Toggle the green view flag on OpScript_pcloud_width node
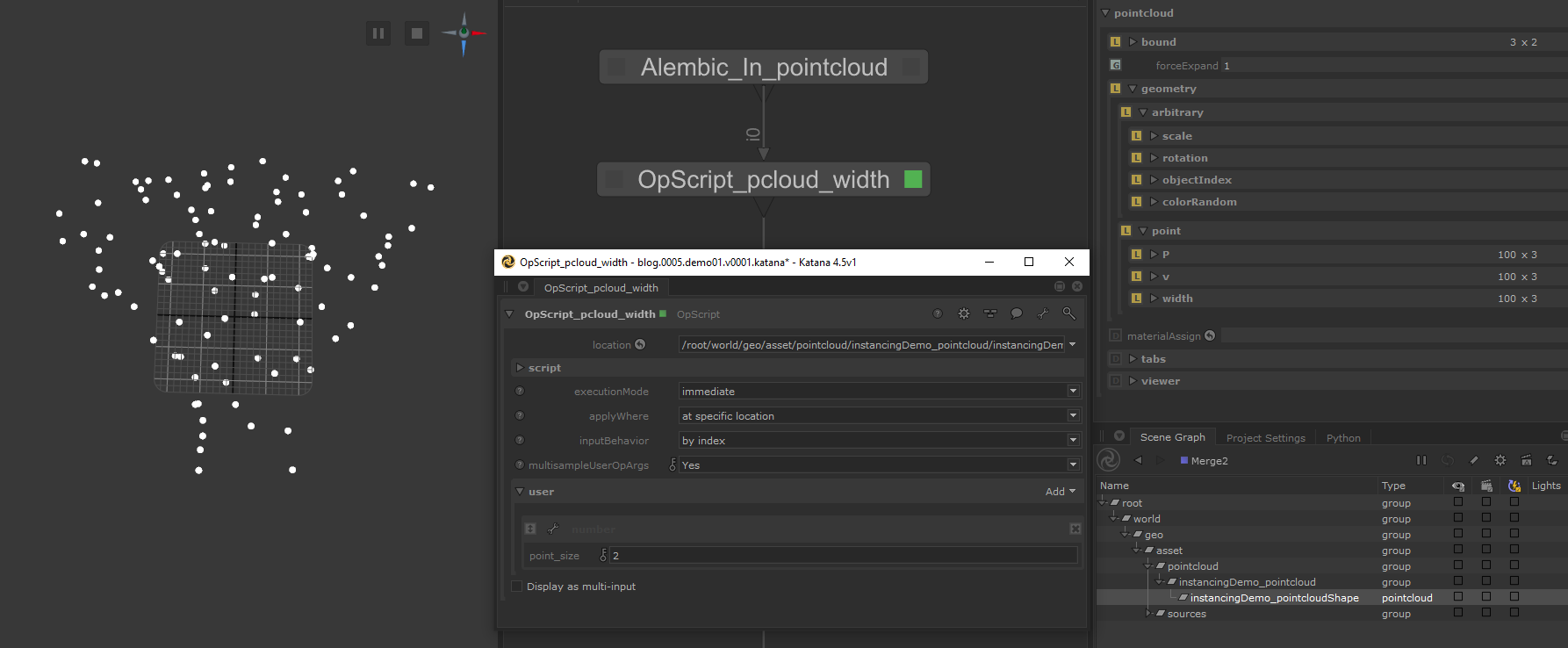Image resolution: width=1568 pixels, height=648 pixels. [x=913, y=179]
